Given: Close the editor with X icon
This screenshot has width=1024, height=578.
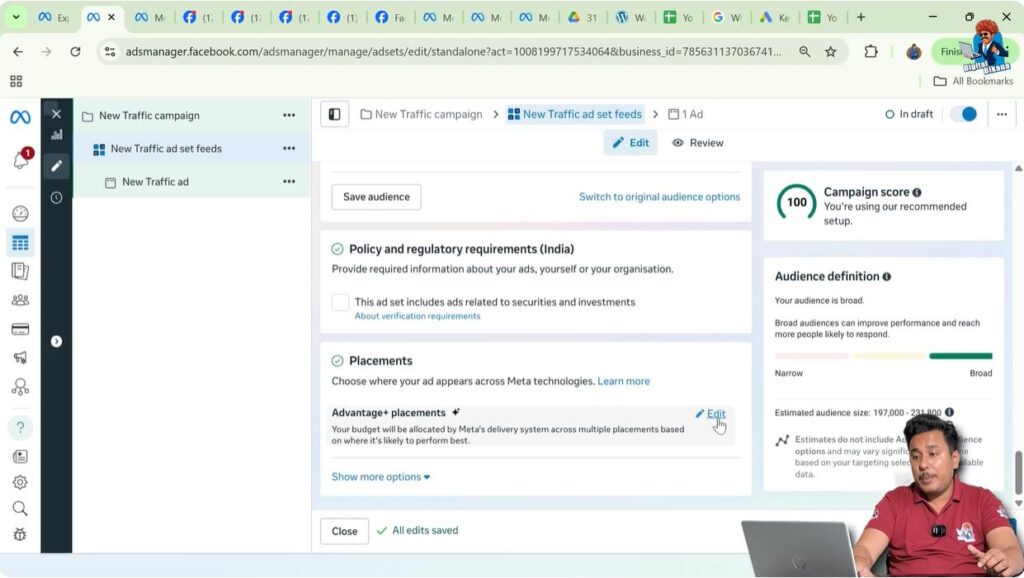Looking at the screenshot, I should click(56, 114).
